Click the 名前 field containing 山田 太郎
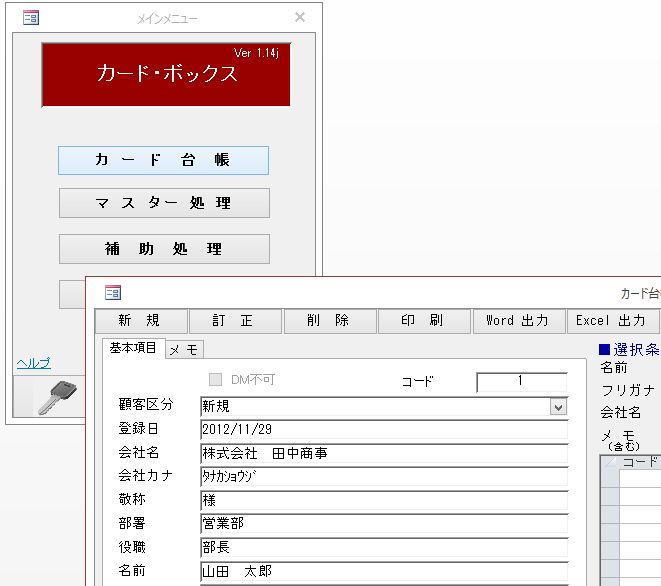Image resolution: width=661 pixels, height=586 pixels. (x=384, y=572)
